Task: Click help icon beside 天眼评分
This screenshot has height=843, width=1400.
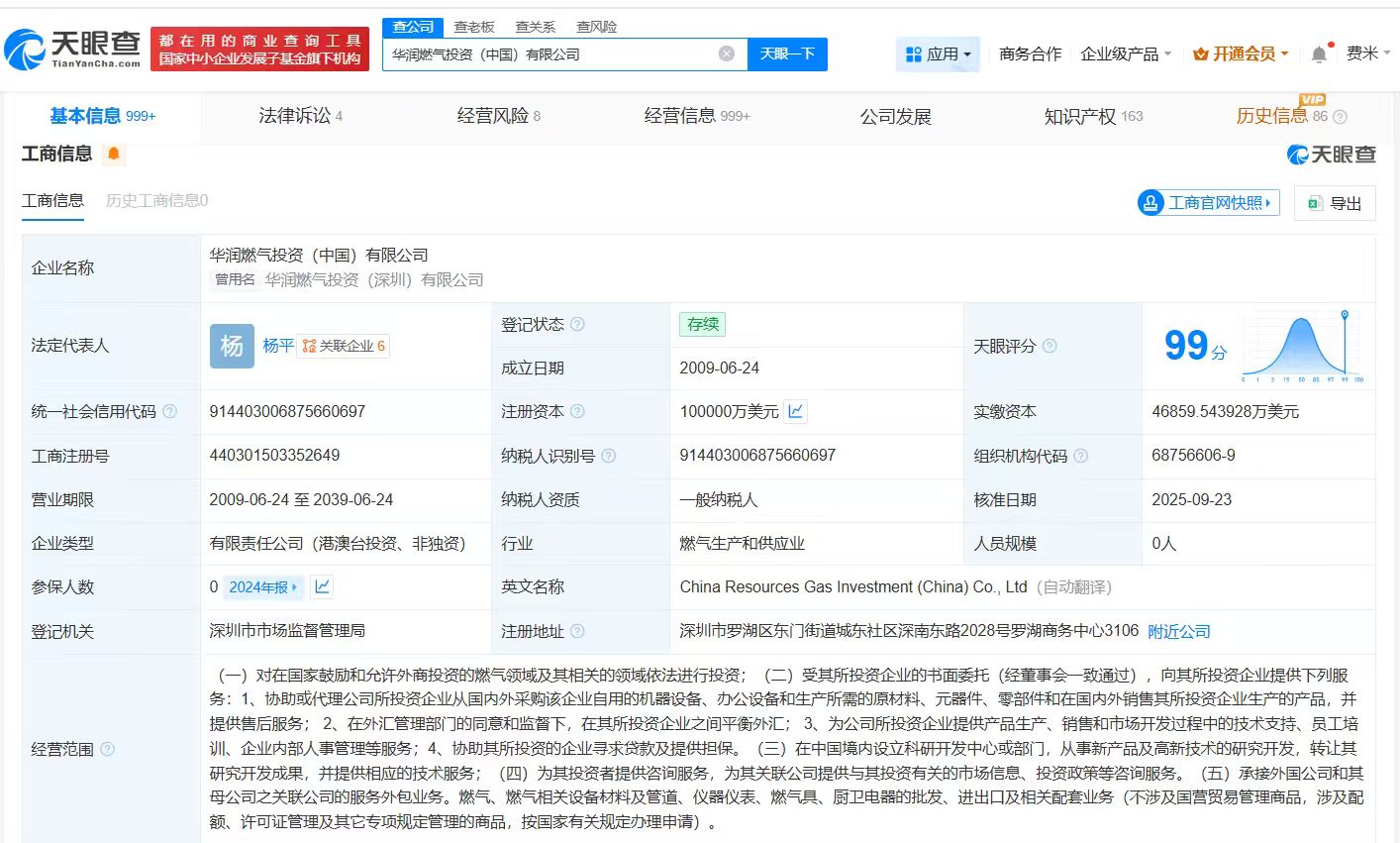Action: point(1050,346)
